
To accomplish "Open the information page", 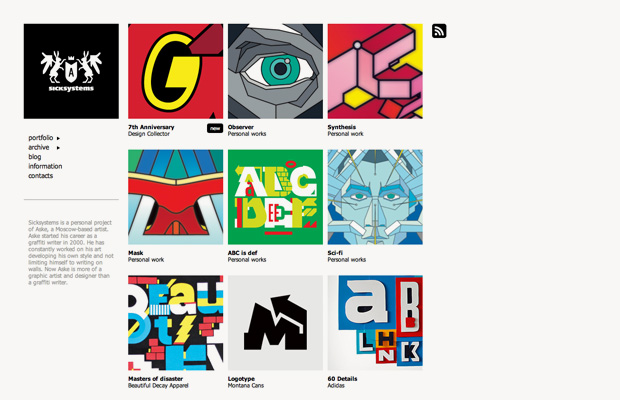I will tap(45, 166).
